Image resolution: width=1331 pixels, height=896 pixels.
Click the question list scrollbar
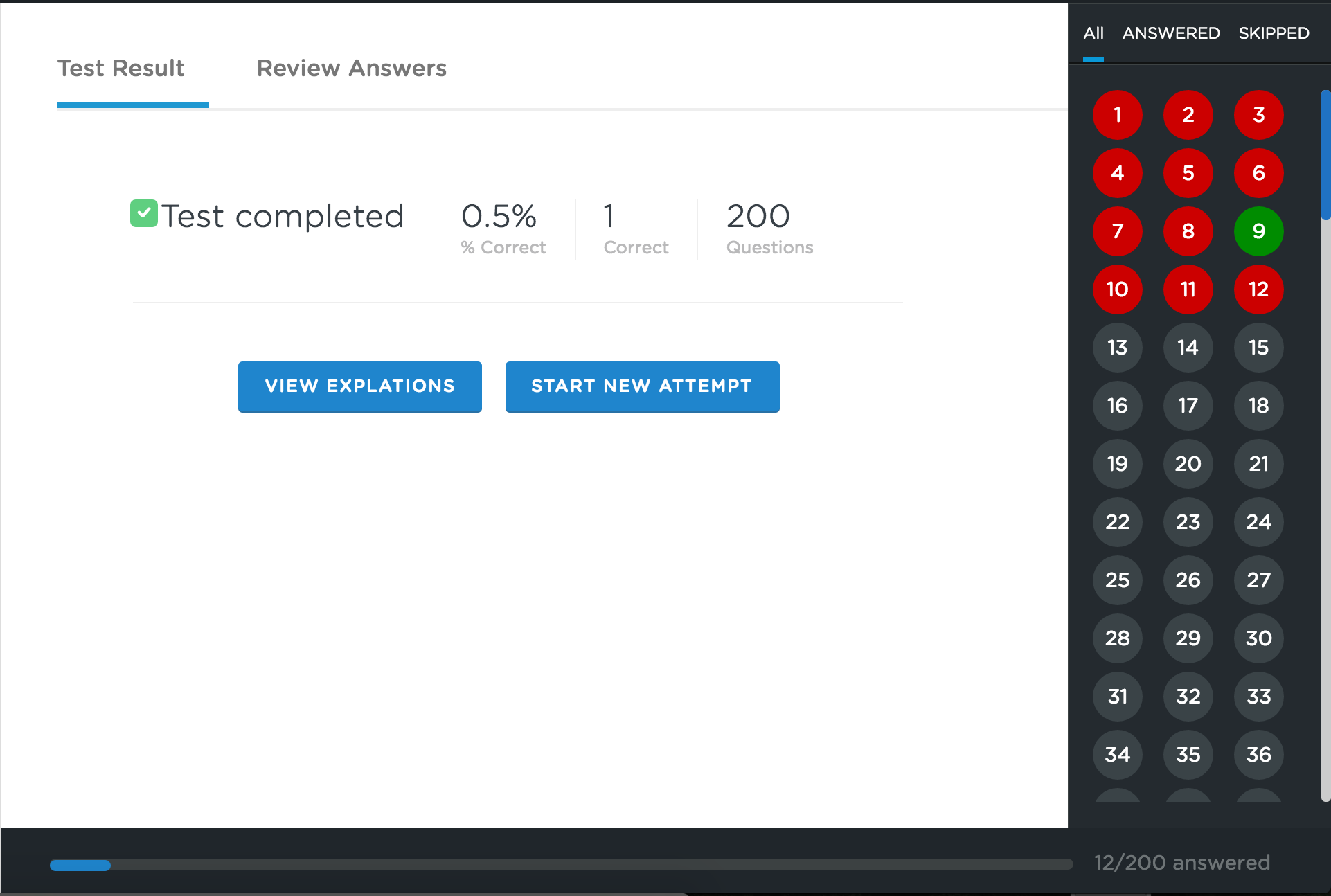click(x=1325, y=155)
